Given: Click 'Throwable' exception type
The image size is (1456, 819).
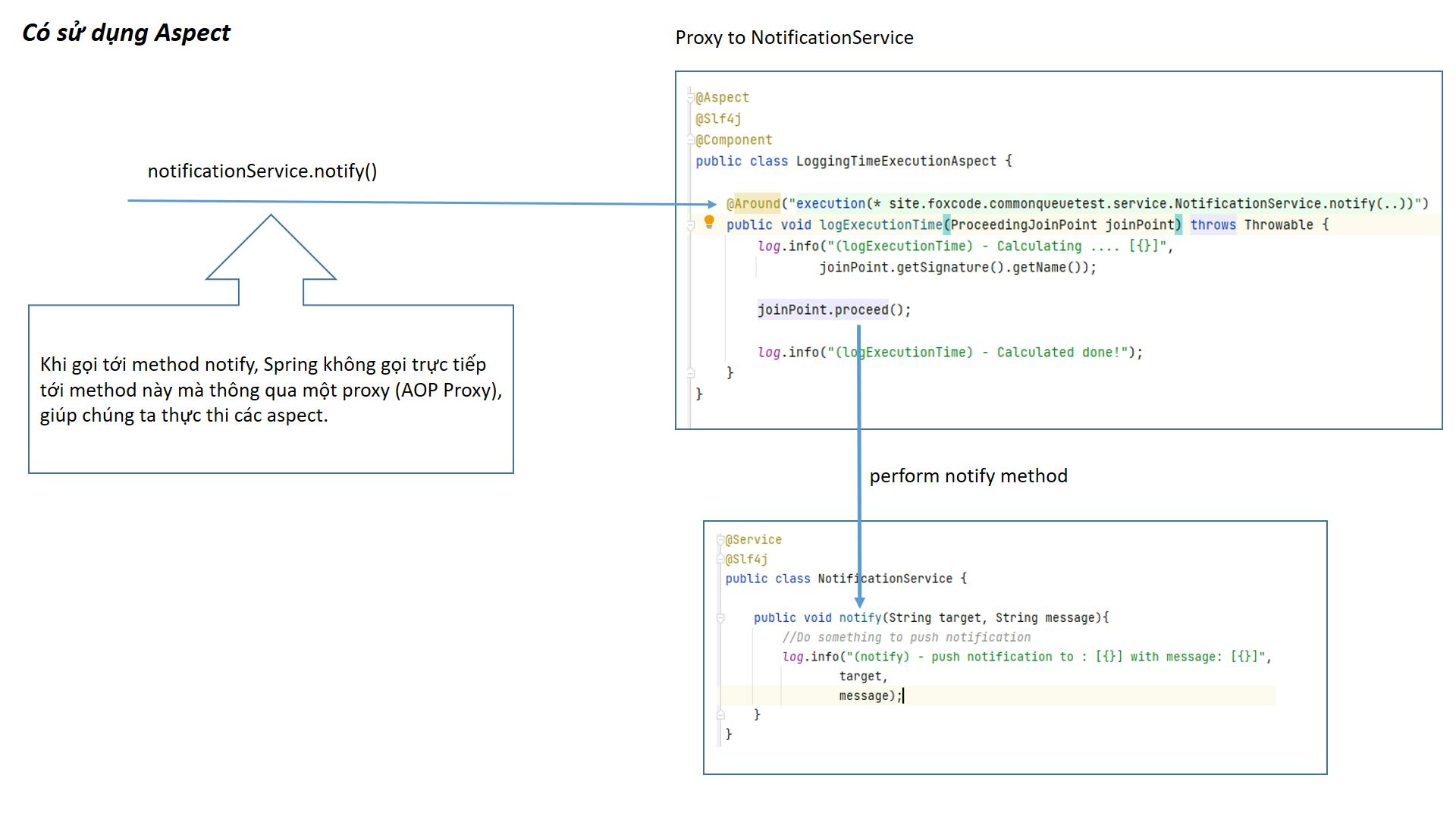Looking at the screenshot, I should [1279, 225].
